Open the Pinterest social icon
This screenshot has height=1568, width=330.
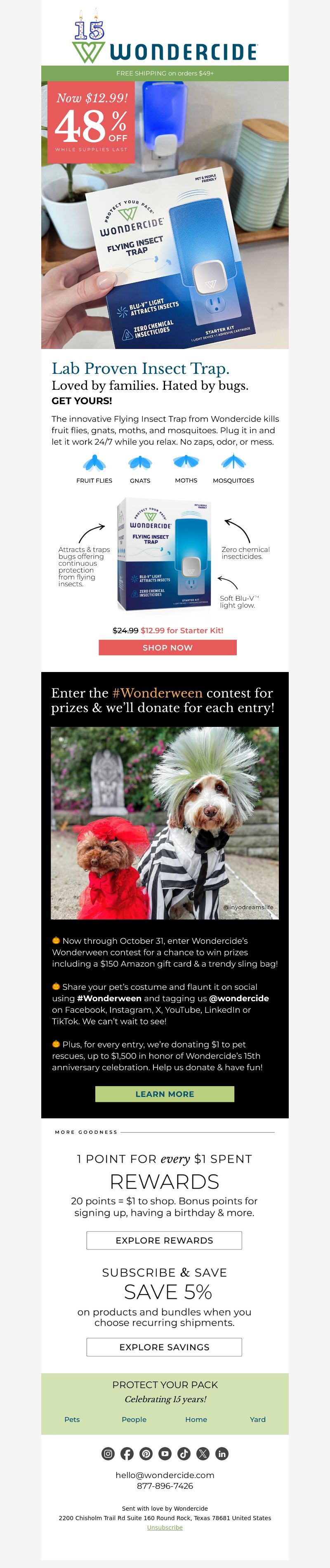pyautogui.click(x=146, y=1454)
